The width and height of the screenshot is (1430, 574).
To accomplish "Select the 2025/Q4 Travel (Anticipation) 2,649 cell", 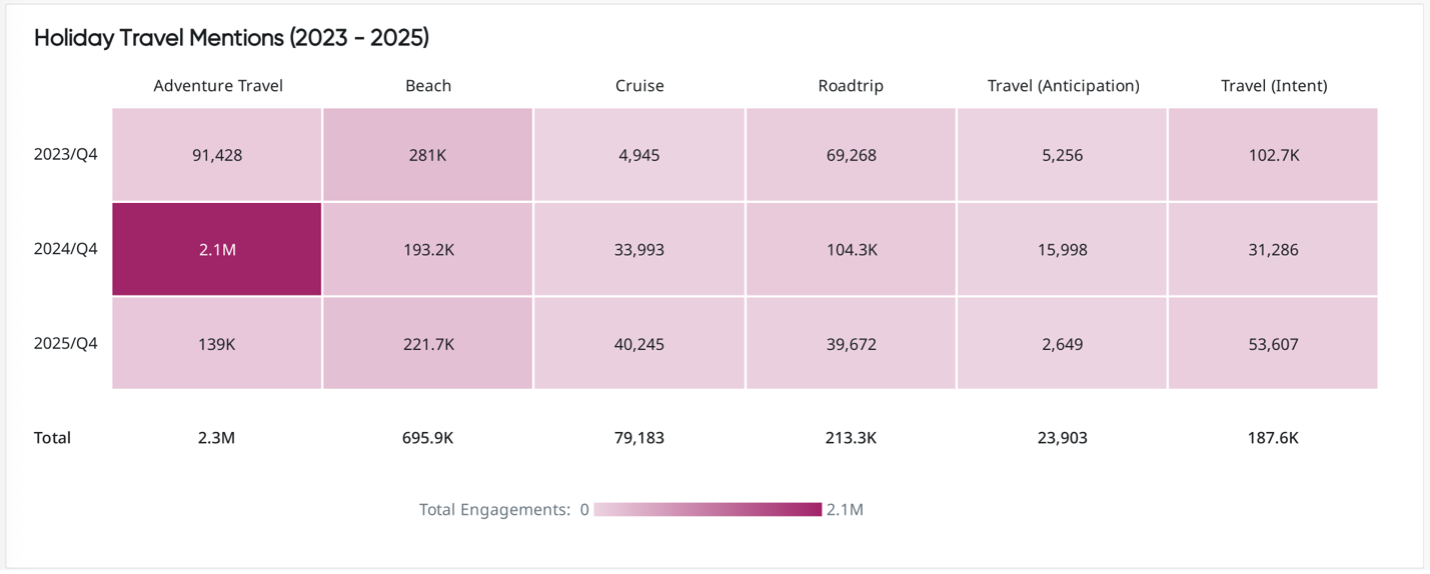I will tap(1062, 344).
